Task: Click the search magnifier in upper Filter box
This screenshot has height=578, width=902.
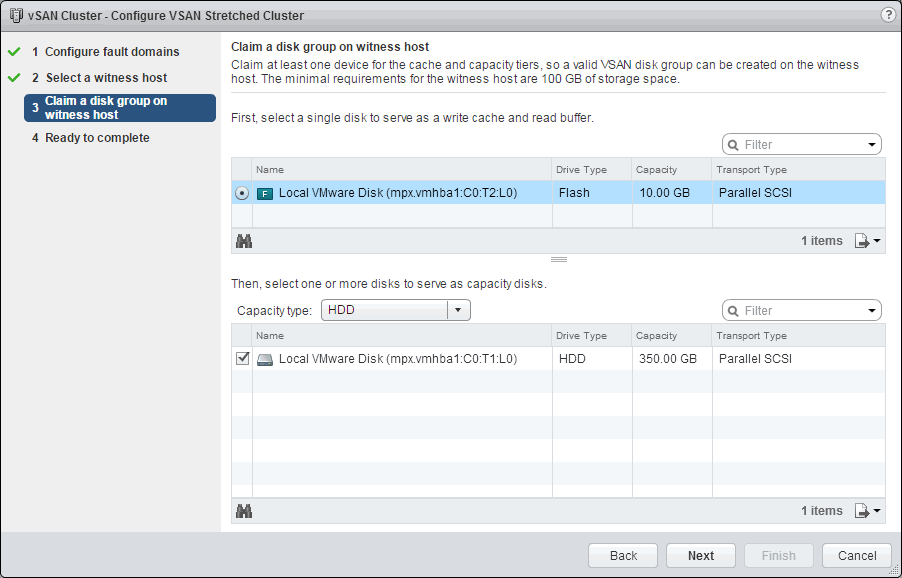Action: point(733,145)
